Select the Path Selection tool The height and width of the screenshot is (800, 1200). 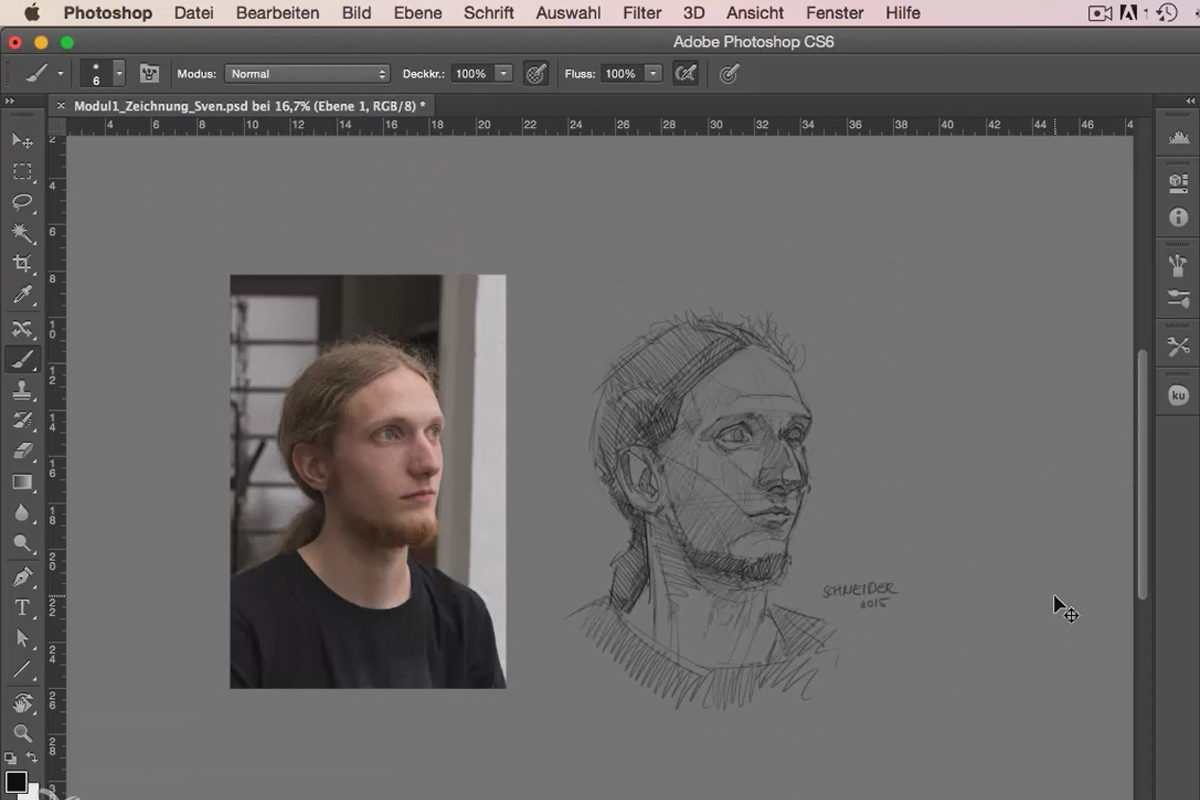click(x=22, y=638)
